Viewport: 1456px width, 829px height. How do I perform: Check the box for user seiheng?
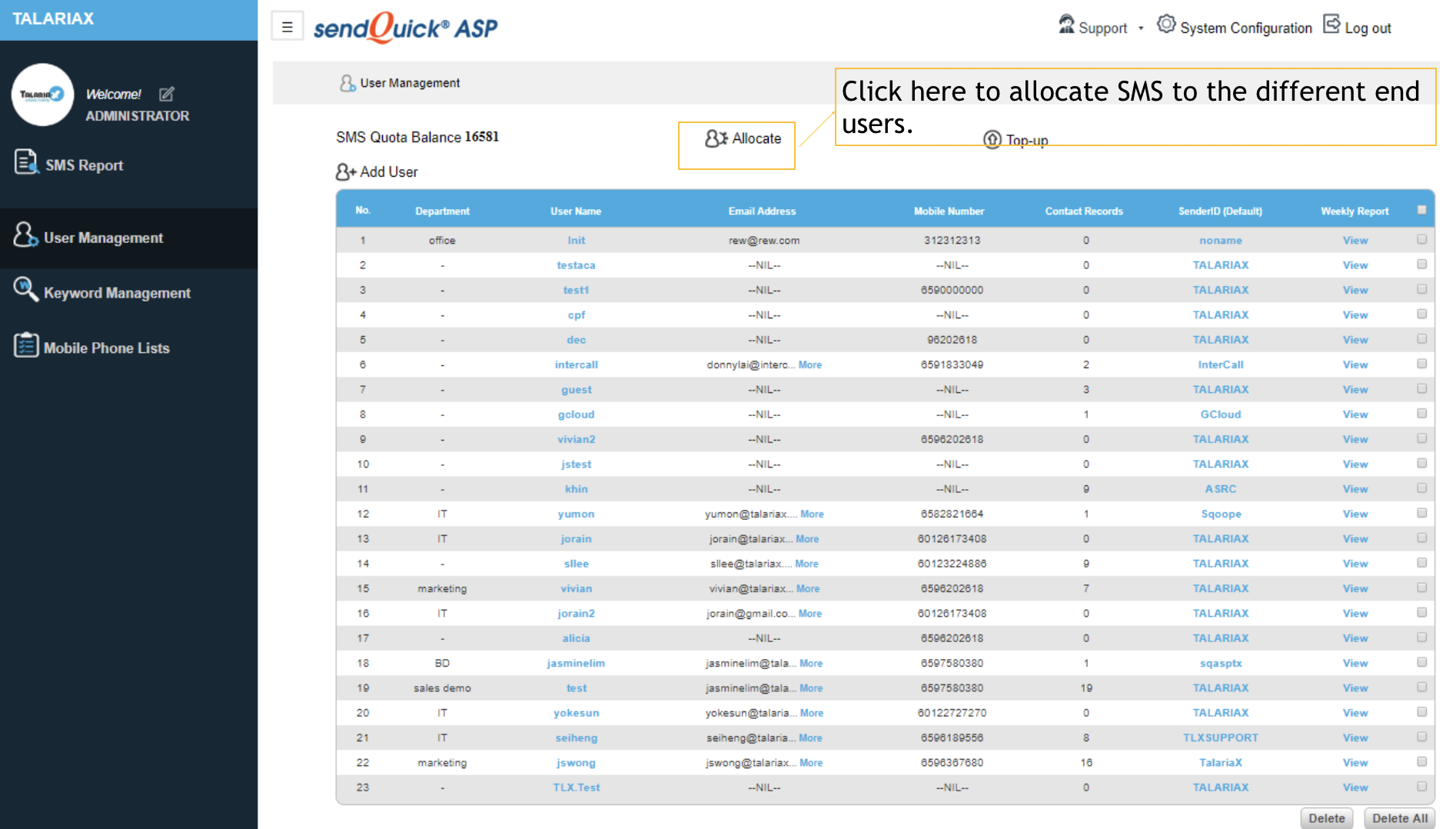pos(1421,737)
